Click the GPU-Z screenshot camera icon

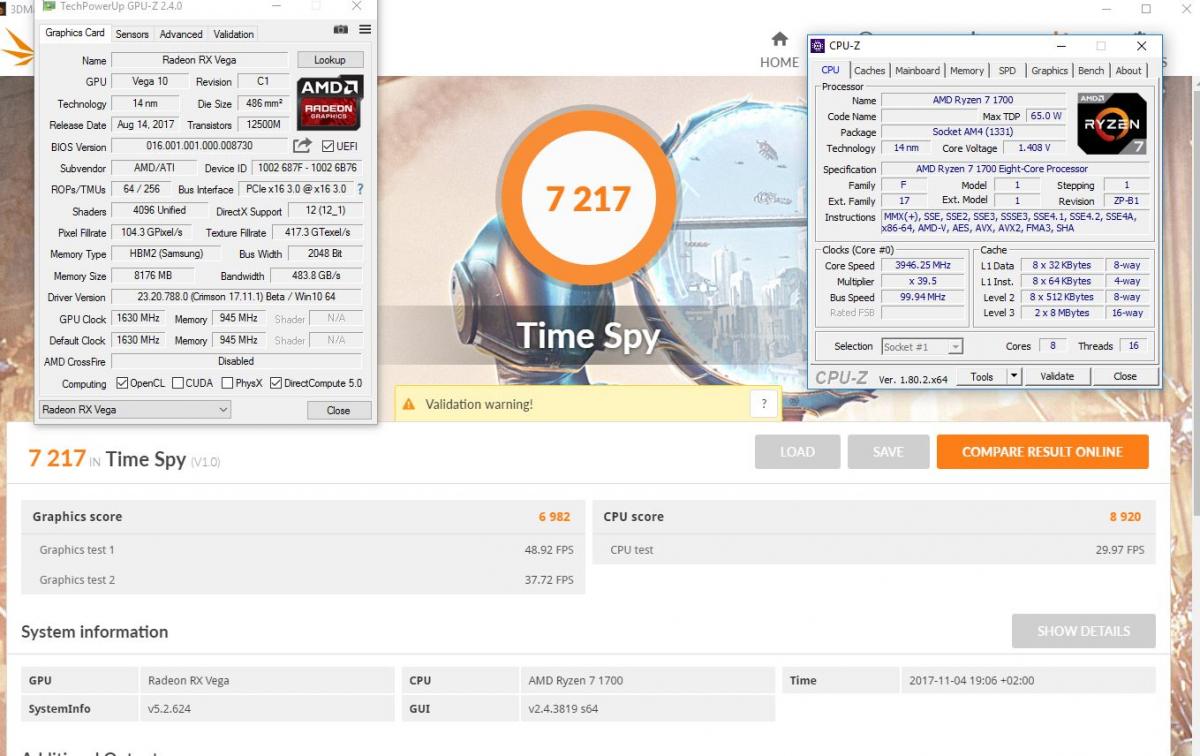tap(341, 31)
